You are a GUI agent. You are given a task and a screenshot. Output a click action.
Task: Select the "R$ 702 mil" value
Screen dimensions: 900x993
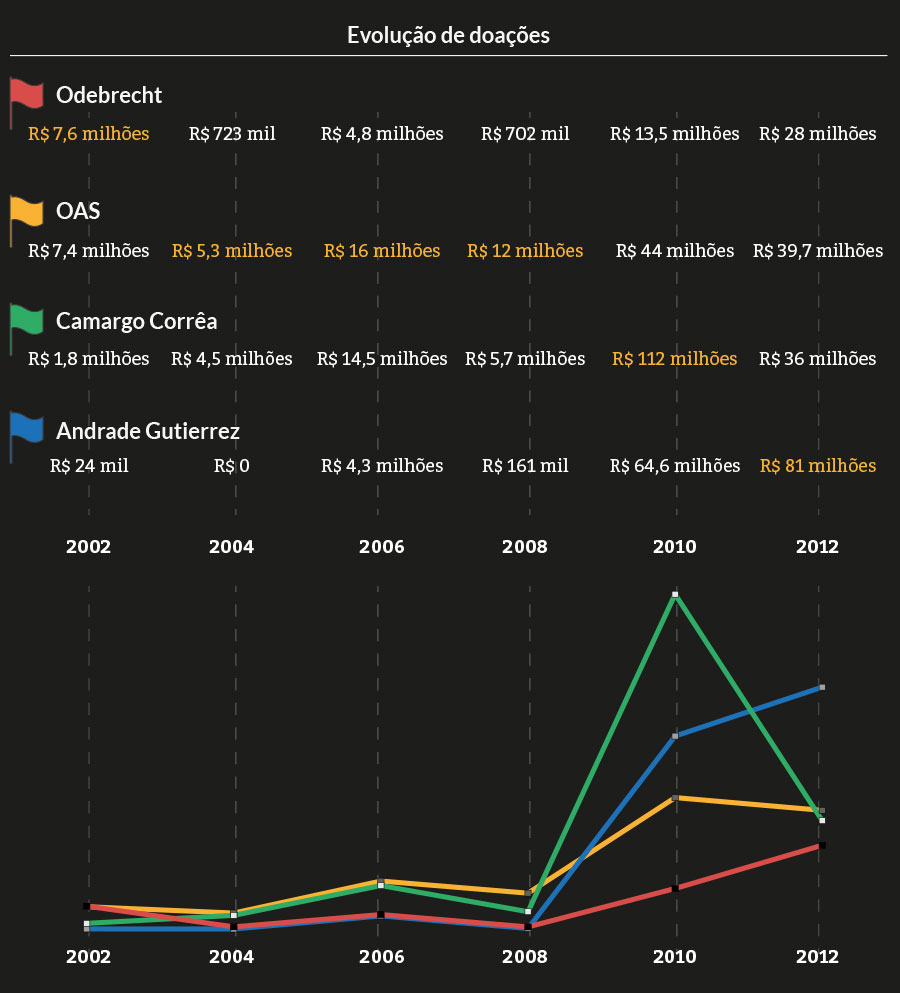525,134
